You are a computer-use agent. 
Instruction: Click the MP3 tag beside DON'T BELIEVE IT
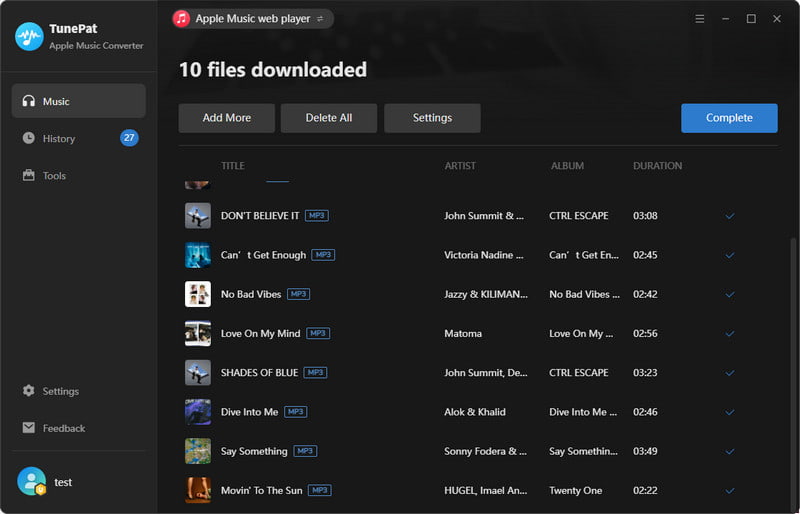tap(317, 215)
